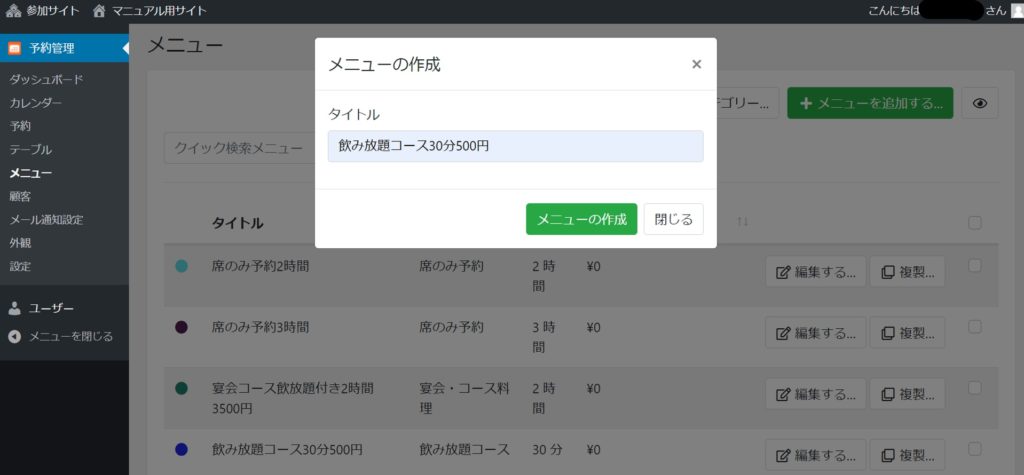This screenshot has height=475, width=1024.
Task: Click the user avatar in top-right corner
Action: point(1016,11)
